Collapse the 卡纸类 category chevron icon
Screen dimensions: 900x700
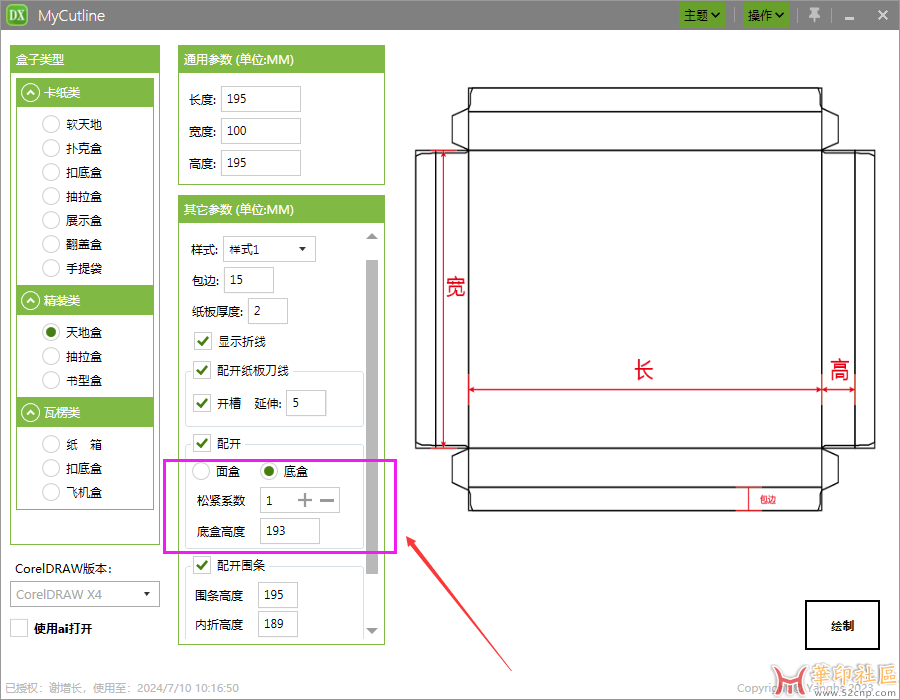click(x=30, y=93)
